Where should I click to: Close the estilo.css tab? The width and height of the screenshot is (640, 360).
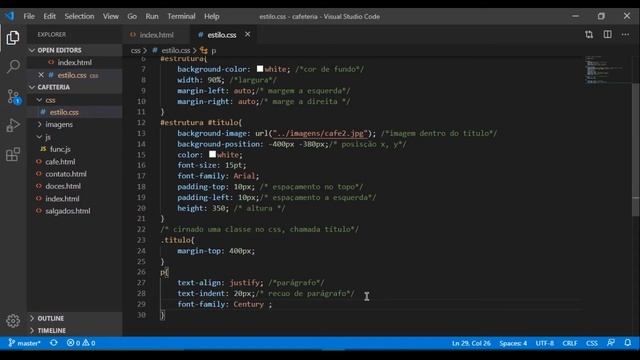(247, 35)
